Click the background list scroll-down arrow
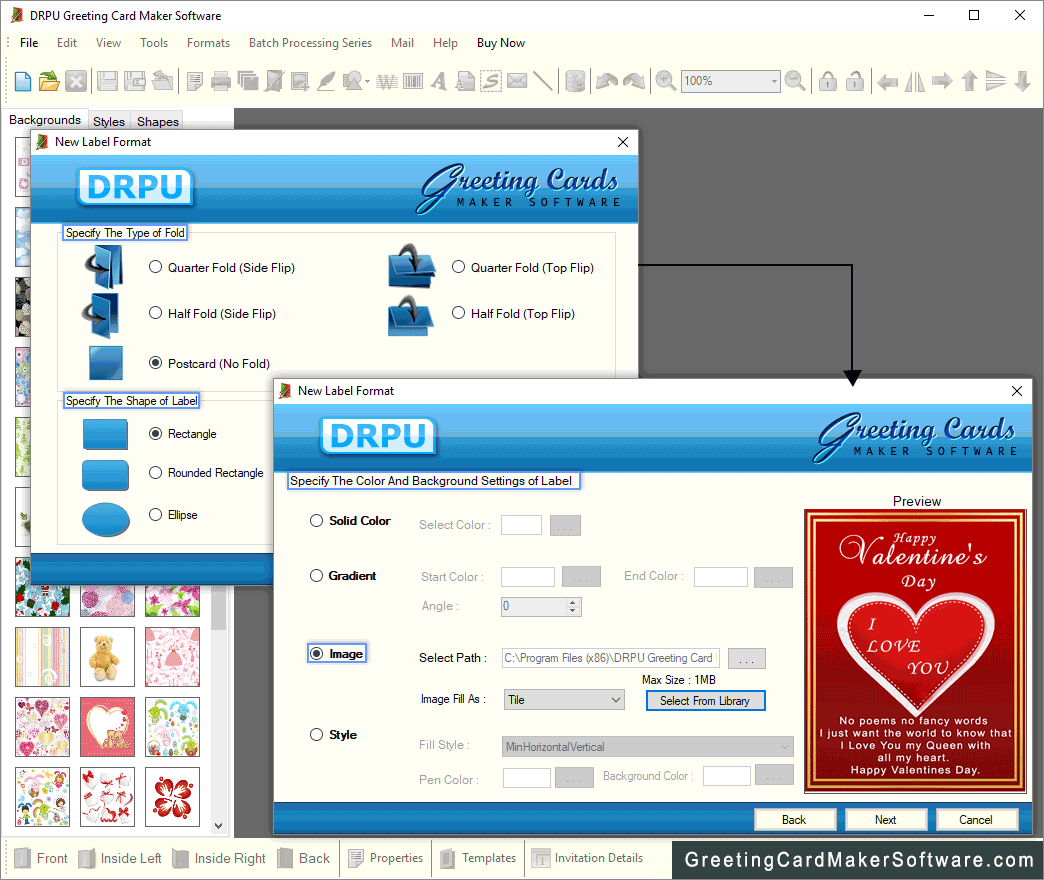1044x880 pixels. pos(218,826)
